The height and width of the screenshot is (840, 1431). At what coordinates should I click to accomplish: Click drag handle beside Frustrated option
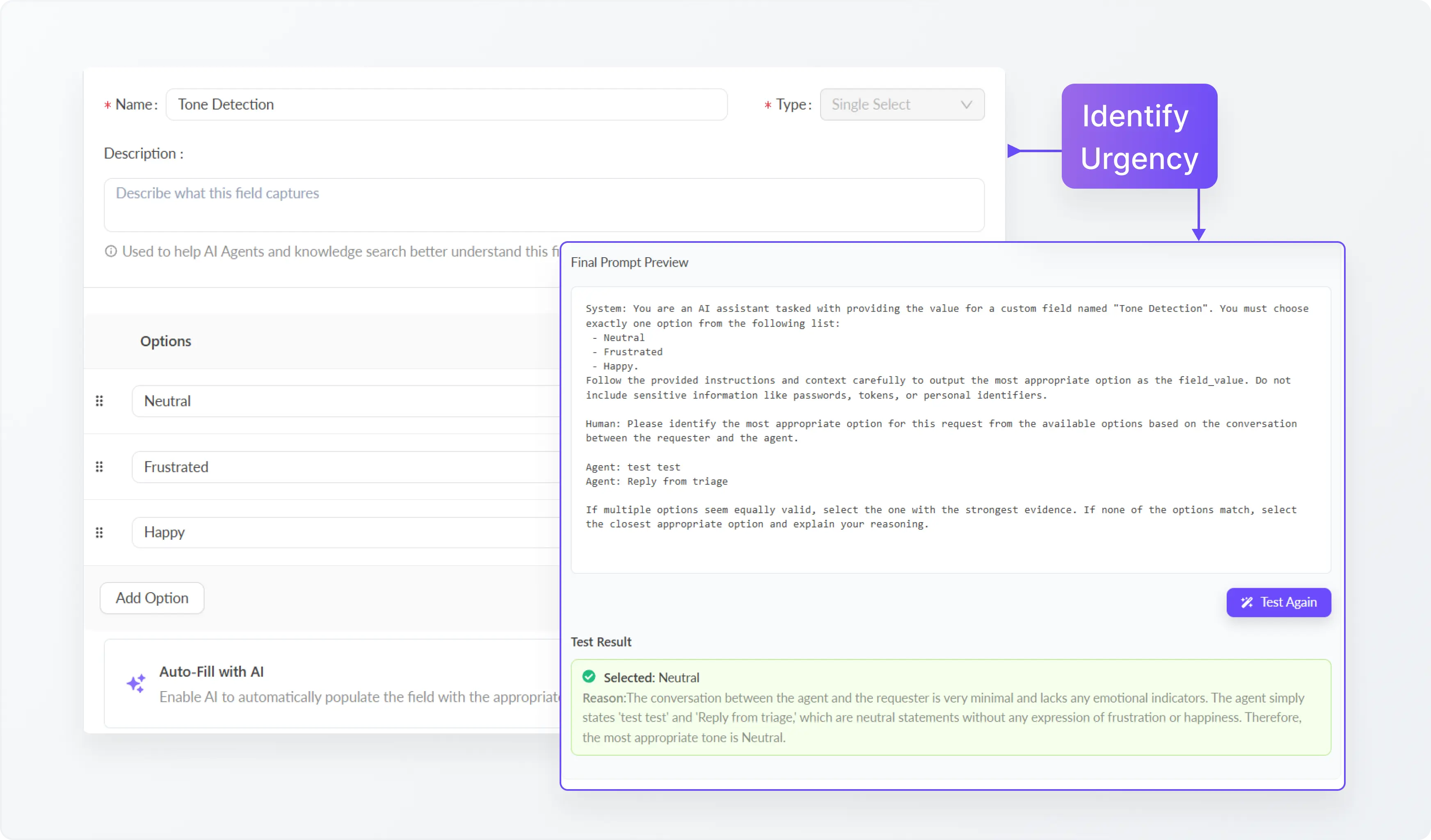pyautogui.click(x=99, y=466)
